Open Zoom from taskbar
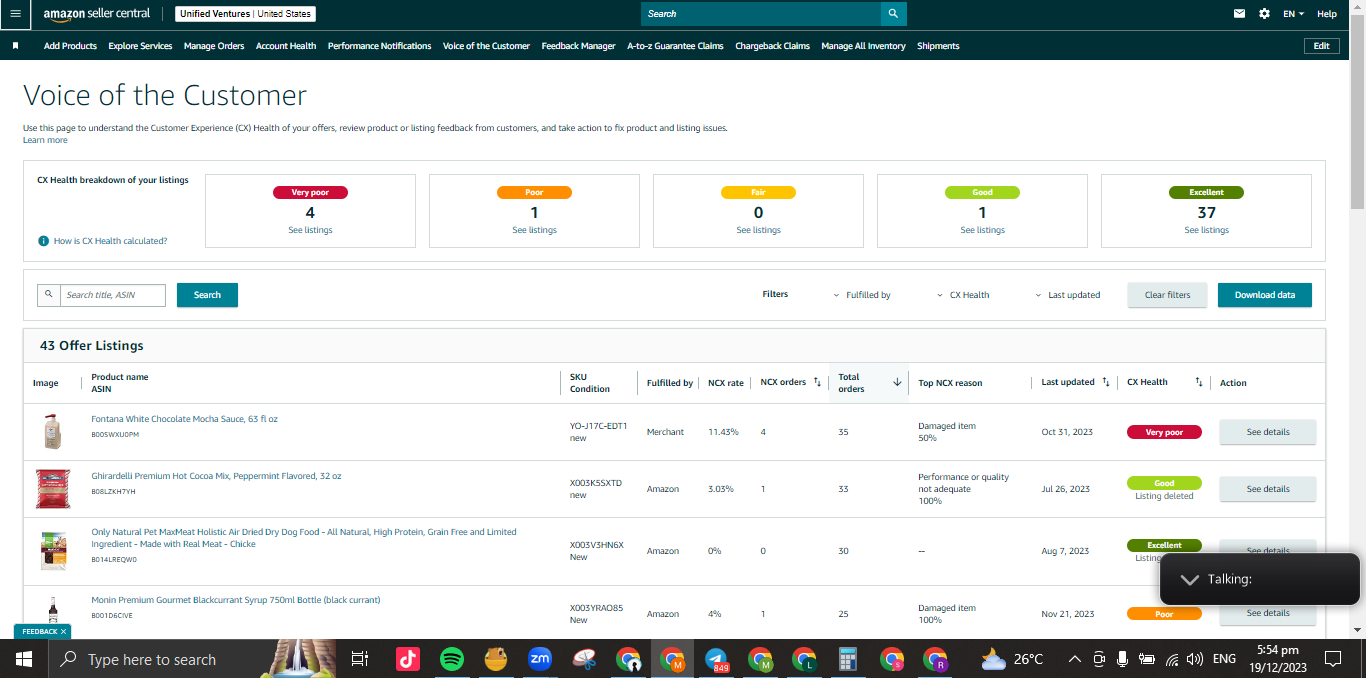This screenshot has height=678, width=1366. click(x=540, y=659)
